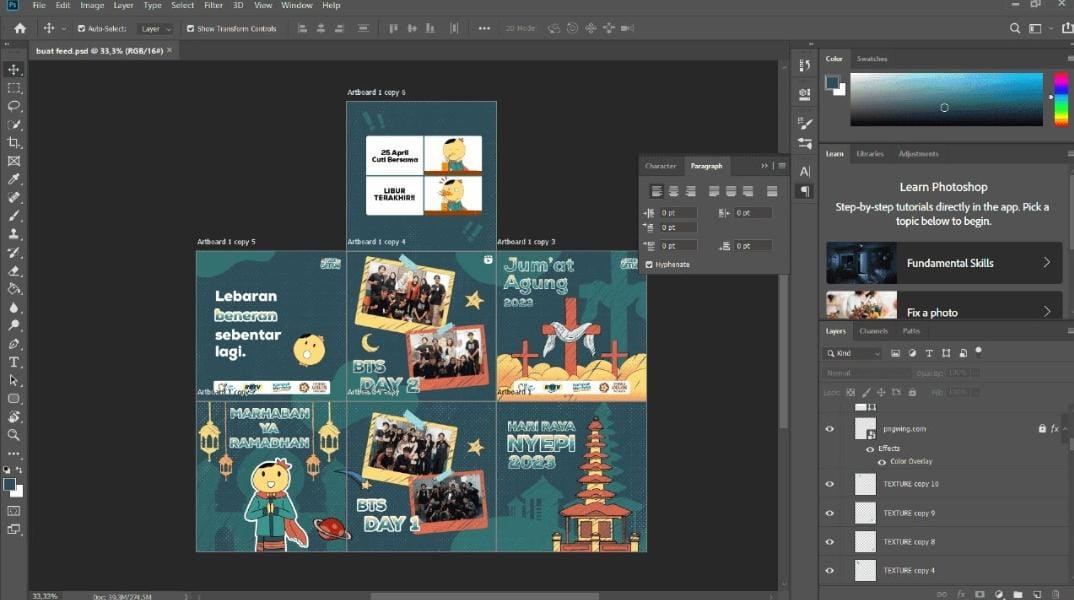Viewport: 1074px width, 600px height.
Task: Hide the TEXTURE copy 4 layer
Action: [x=829, y=571]
